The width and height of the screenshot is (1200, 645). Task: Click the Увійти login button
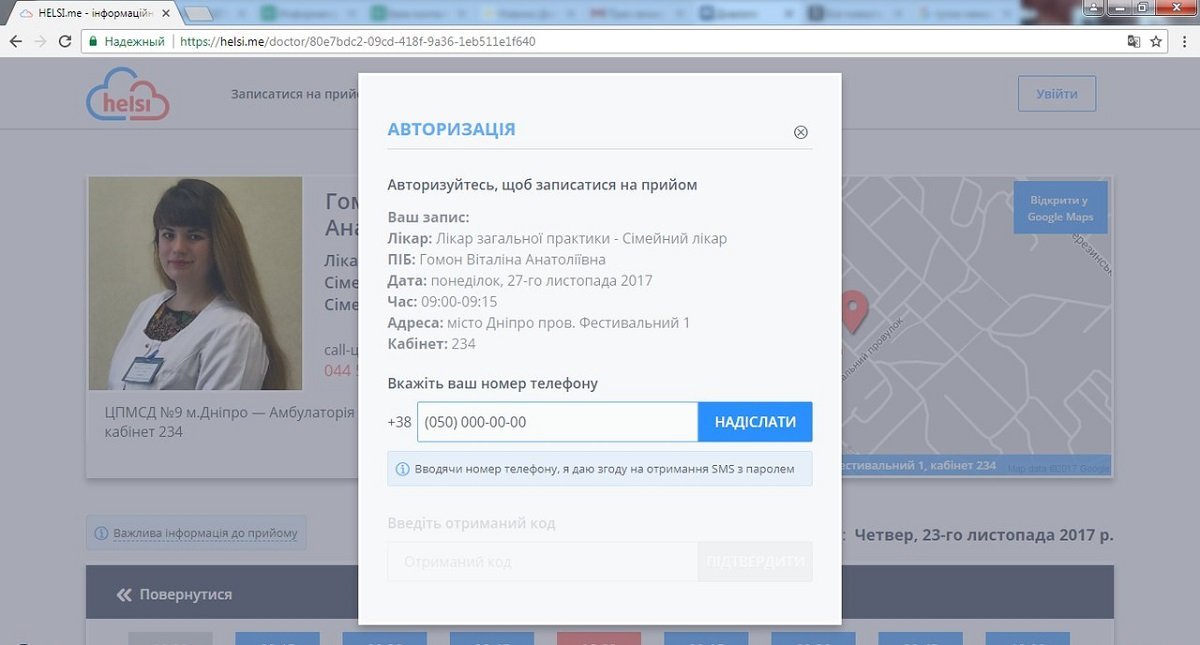coord(1056,94)
